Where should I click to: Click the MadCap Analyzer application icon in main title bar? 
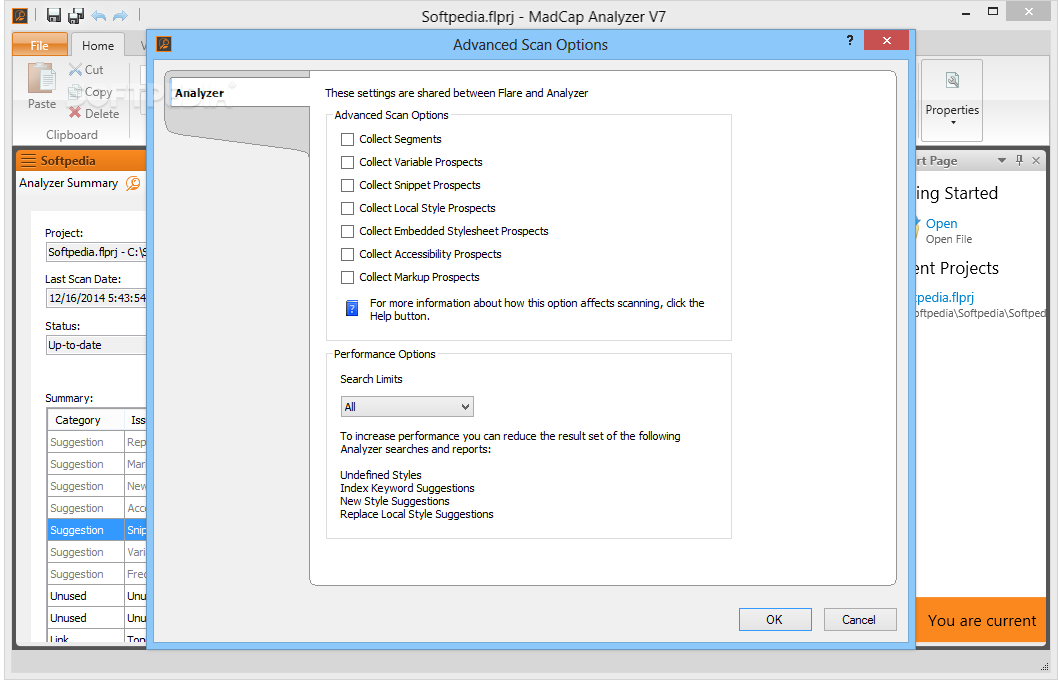(x=20, y=15)
